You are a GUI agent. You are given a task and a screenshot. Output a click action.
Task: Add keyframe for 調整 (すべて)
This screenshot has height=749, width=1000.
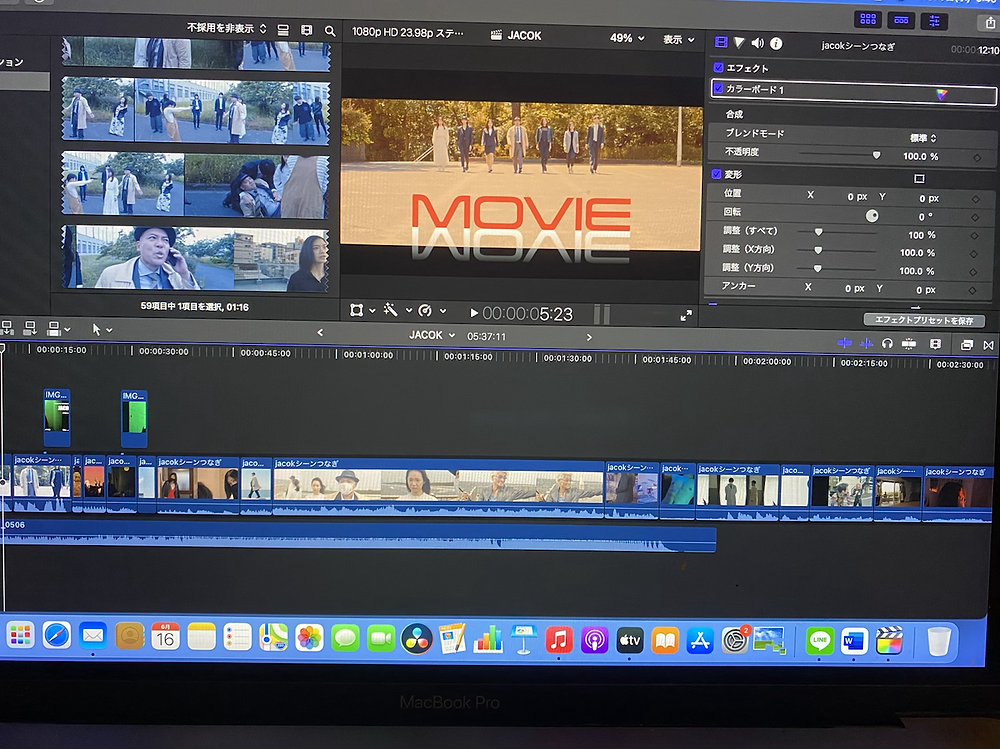973,236
